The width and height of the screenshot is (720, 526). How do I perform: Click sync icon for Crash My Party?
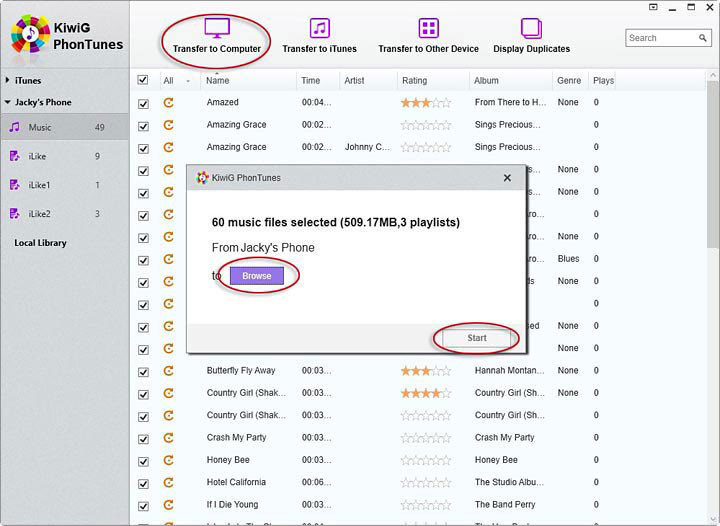tap(169, 437)
